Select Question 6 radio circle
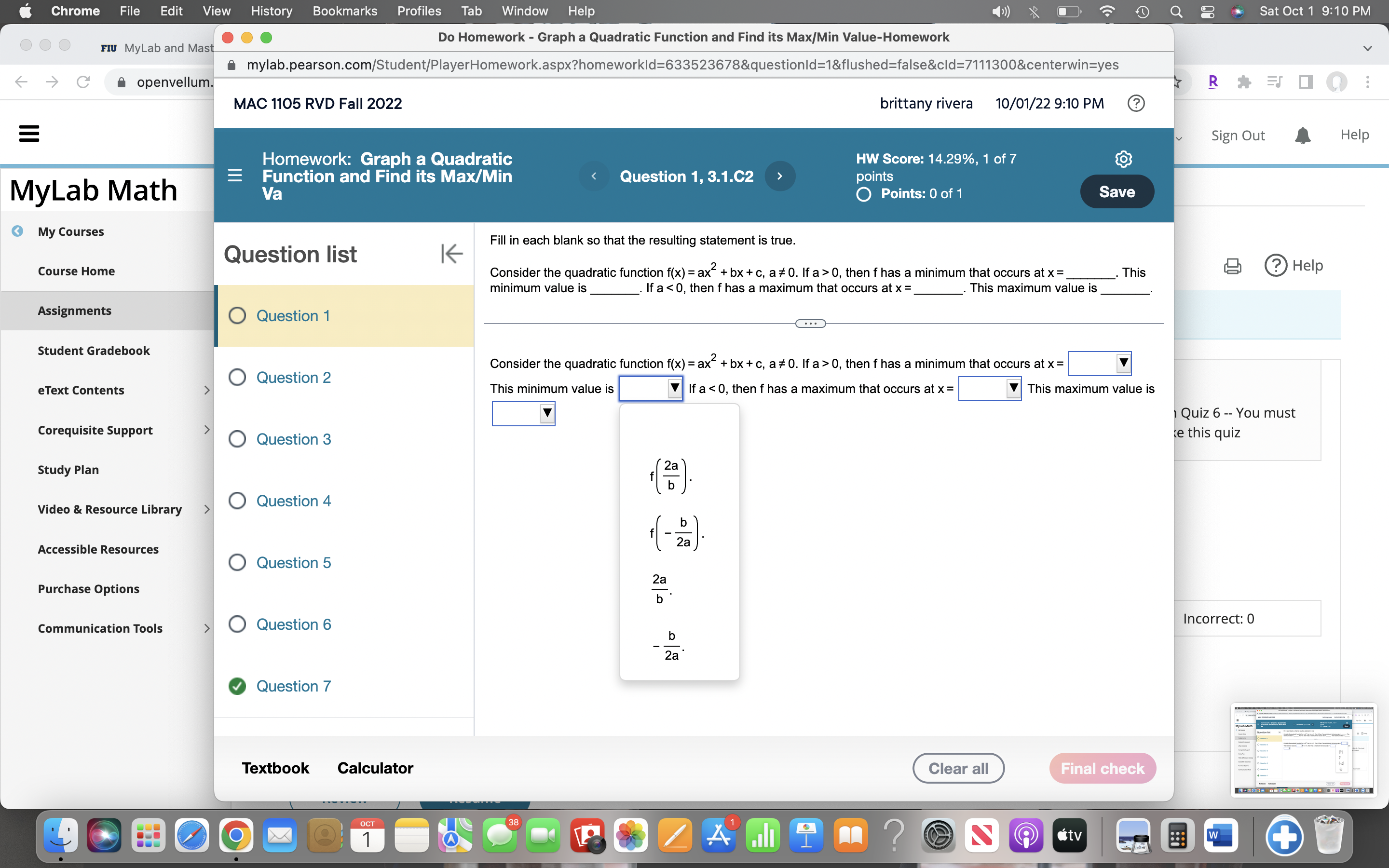 tap(237, 624)
